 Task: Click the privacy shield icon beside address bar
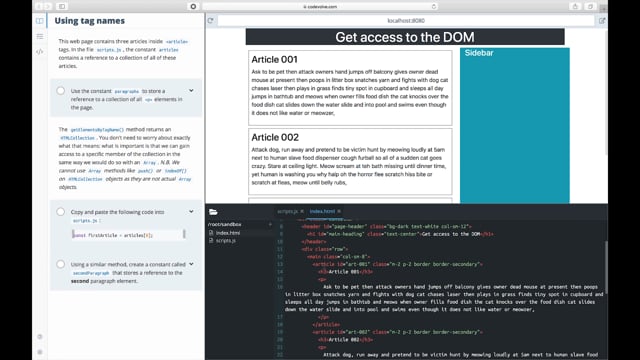(193, 7)
